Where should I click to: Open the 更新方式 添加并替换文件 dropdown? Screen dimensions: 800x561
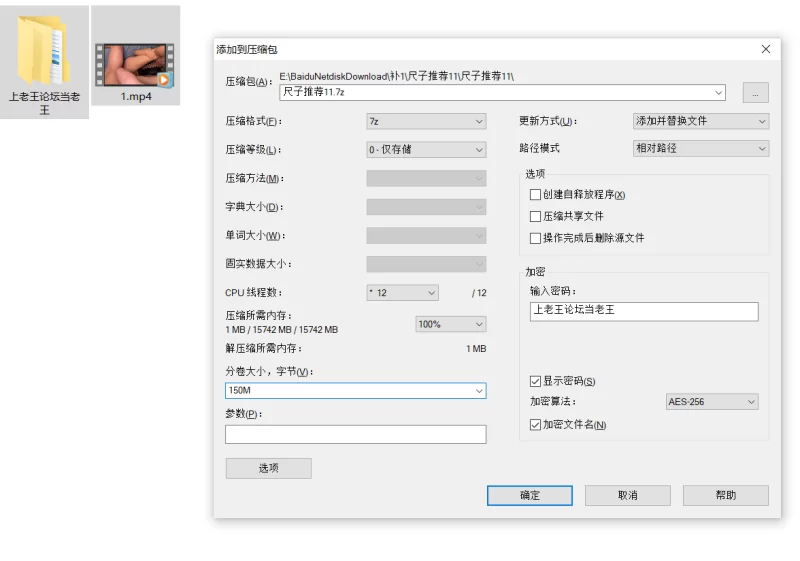pyautogui.click(x=701, y=121)
